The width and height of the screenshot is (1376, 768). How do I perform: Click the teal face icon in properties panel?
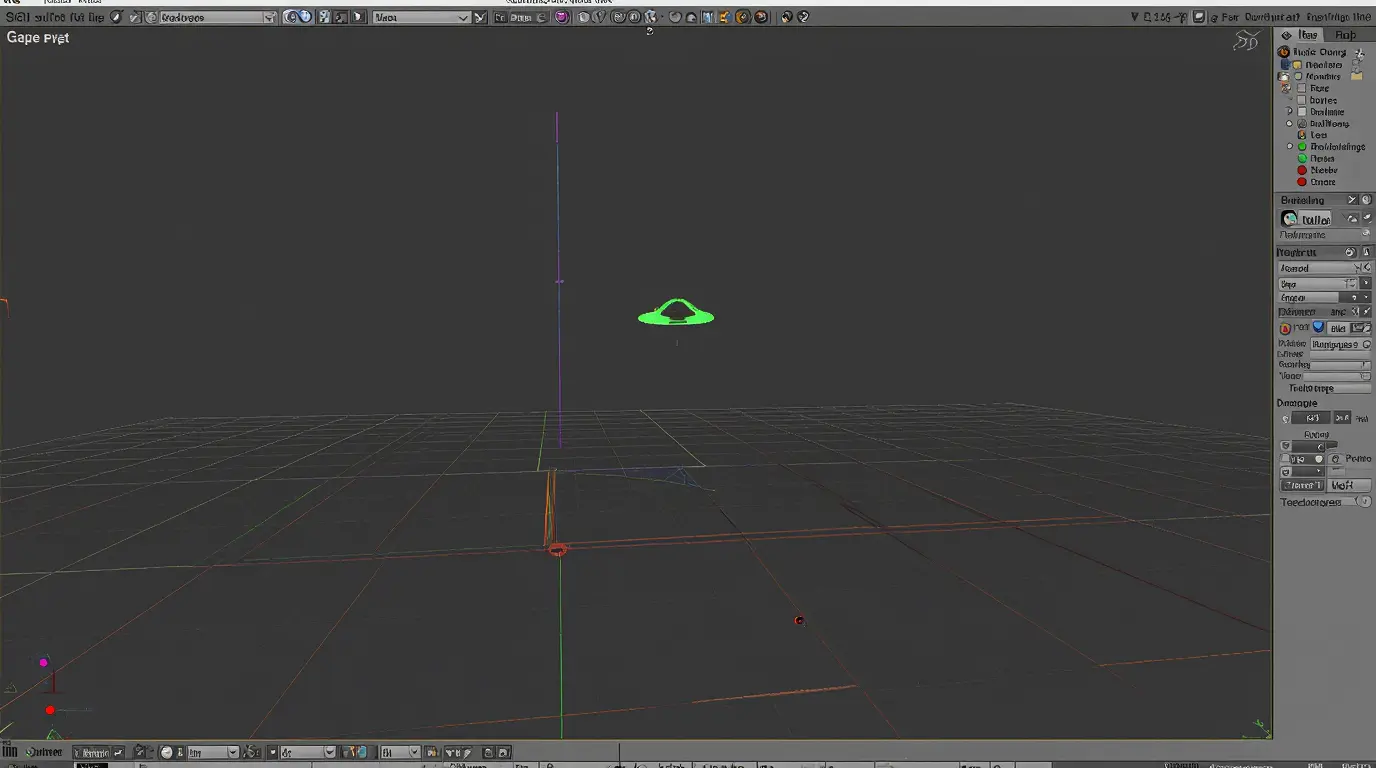(1289, 218)
